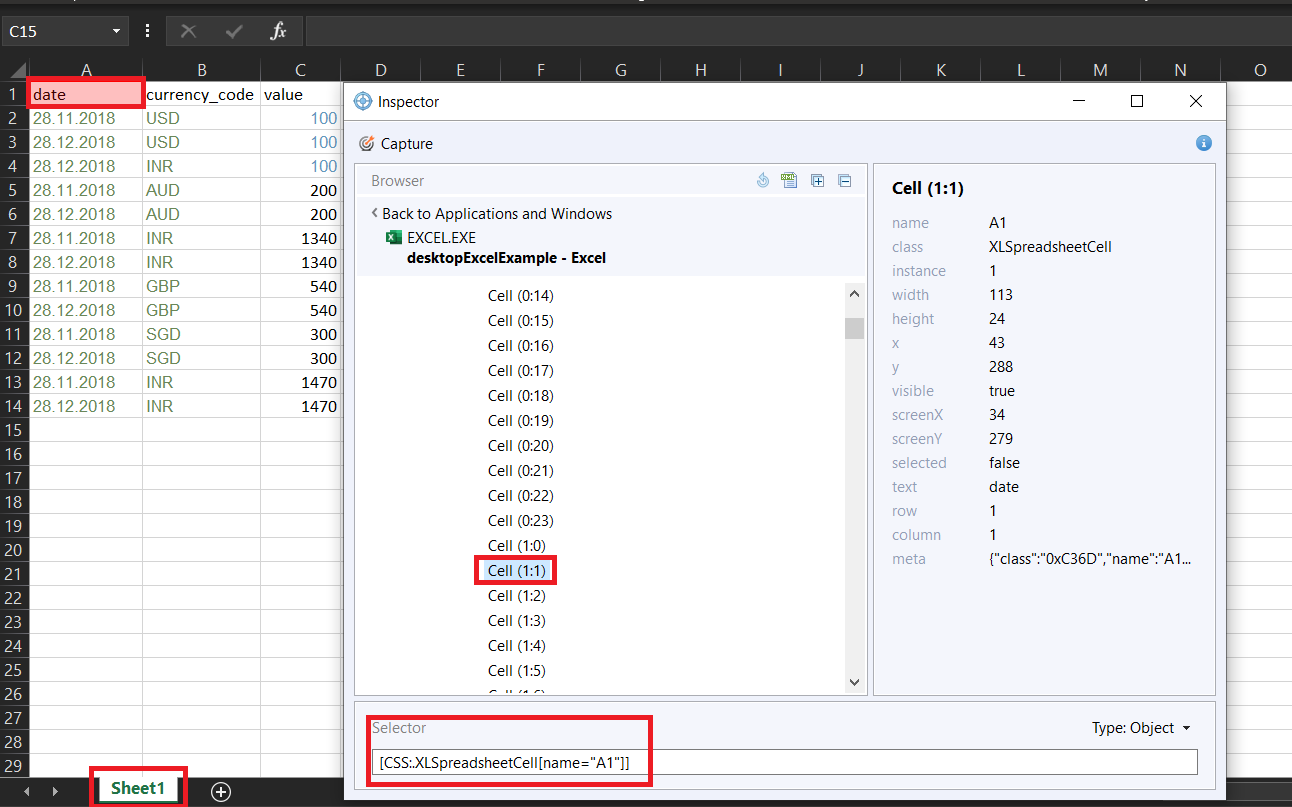Click the class value XLSpreadsheetCell
The image size is (1292, 807).
point(1050,247)
